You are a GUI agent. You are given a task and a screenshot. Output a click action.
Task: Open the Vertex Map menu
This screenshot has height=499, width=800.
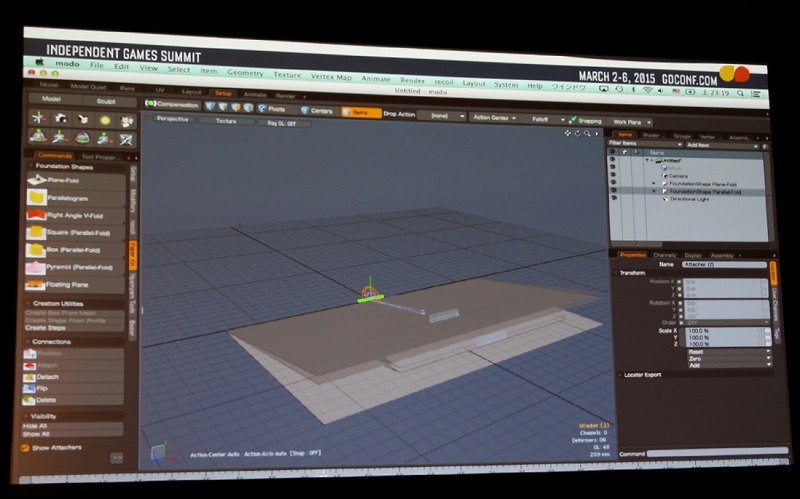click(331, 77)
